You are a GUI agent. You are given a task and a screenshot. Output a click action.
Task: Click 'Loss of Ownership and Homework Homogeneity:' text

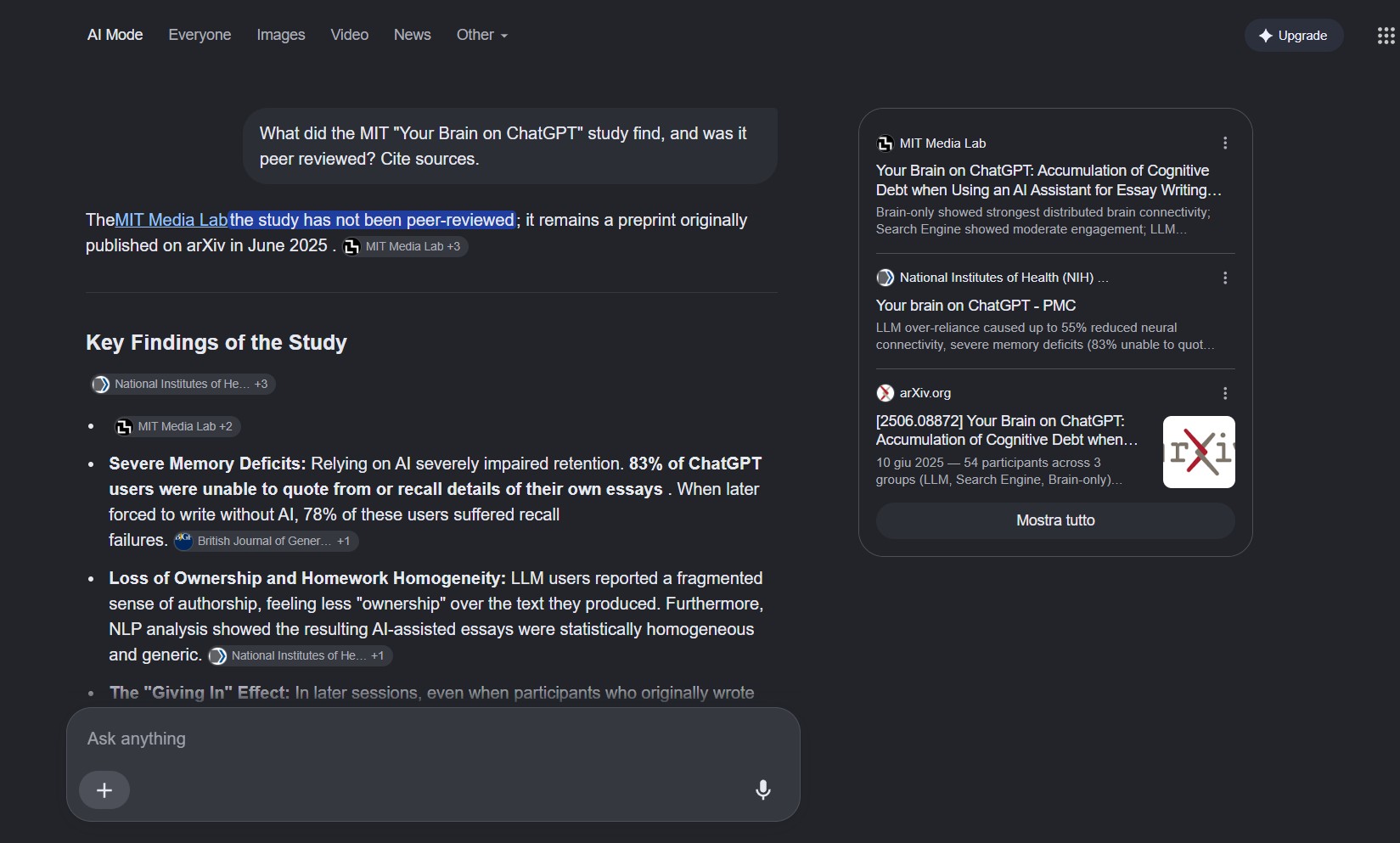click(x=307, y=578)
